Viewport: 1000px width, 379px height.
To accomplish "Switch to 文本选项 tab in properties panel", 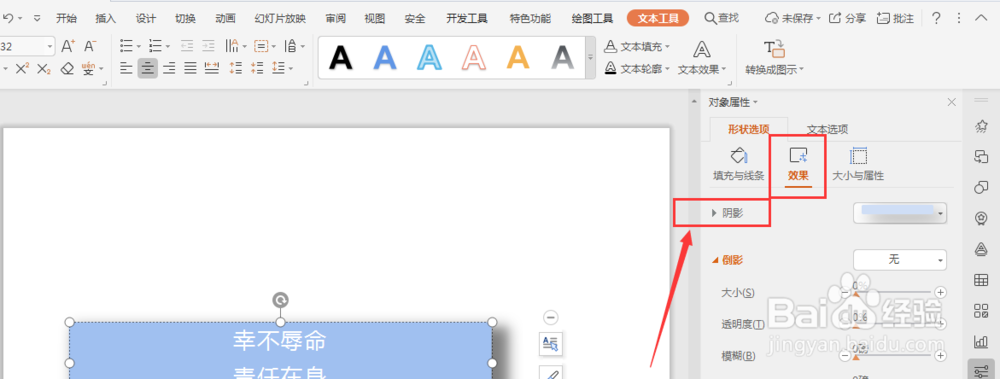I will (827, 129).
